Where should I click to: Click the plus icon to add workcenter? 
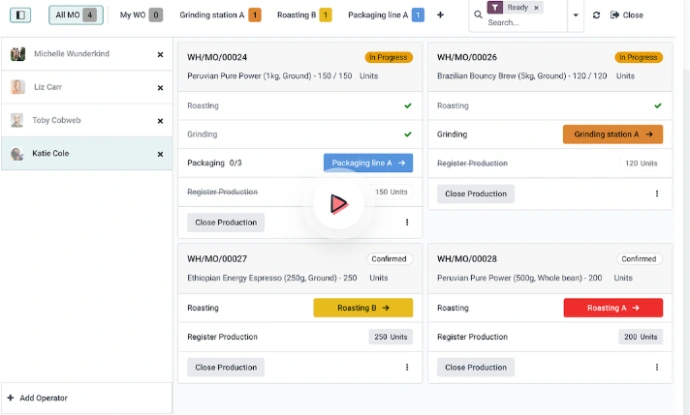tap(440, 15)
